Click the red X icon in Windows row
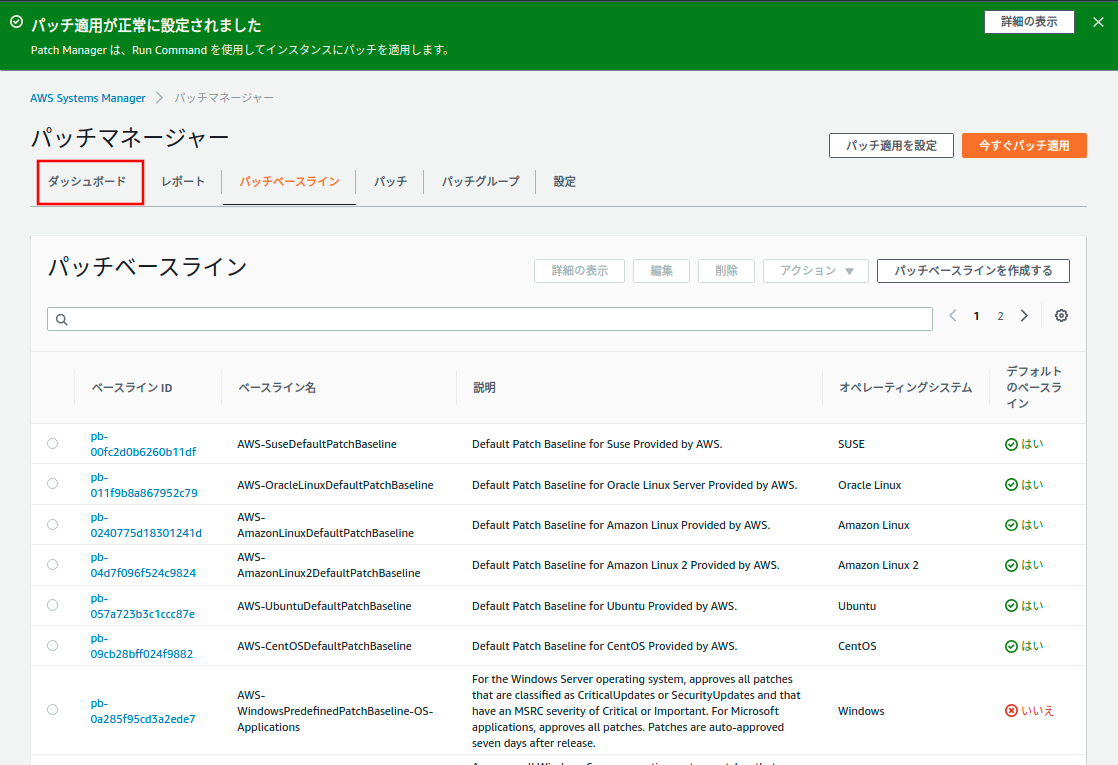The width and height of the screenshot is (1118, 765). pos(1011,711)
